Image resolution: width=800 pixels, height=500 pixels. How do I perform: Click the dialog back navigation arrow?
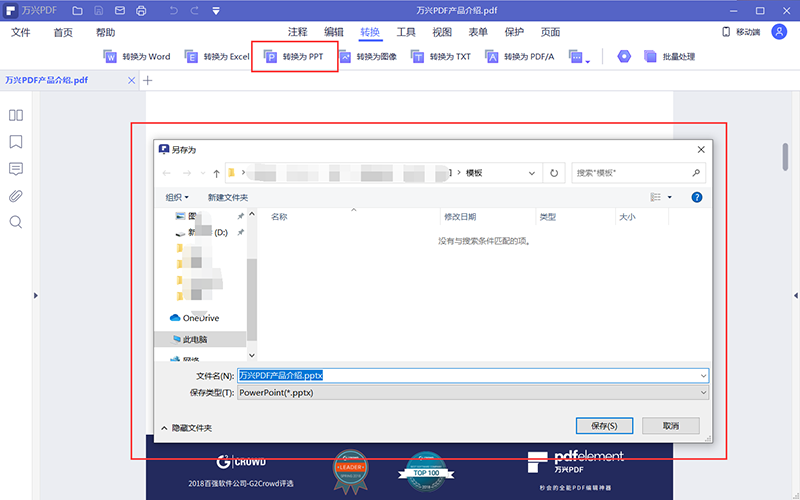click(166, 173)
